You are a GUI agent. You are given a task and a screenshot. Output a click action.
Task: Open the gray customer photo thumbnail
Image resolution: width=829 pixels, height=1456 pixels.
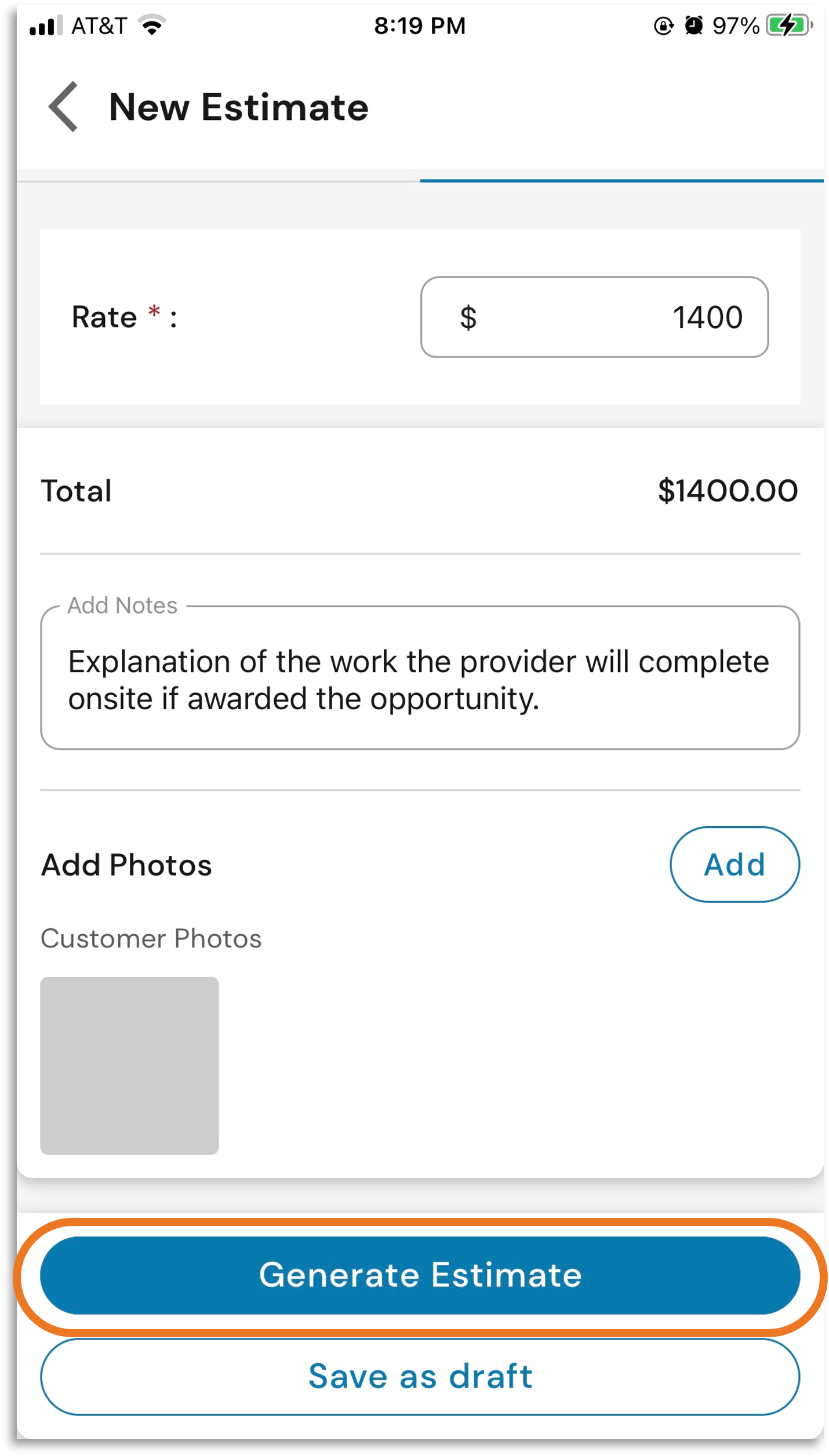point(129,1065)
